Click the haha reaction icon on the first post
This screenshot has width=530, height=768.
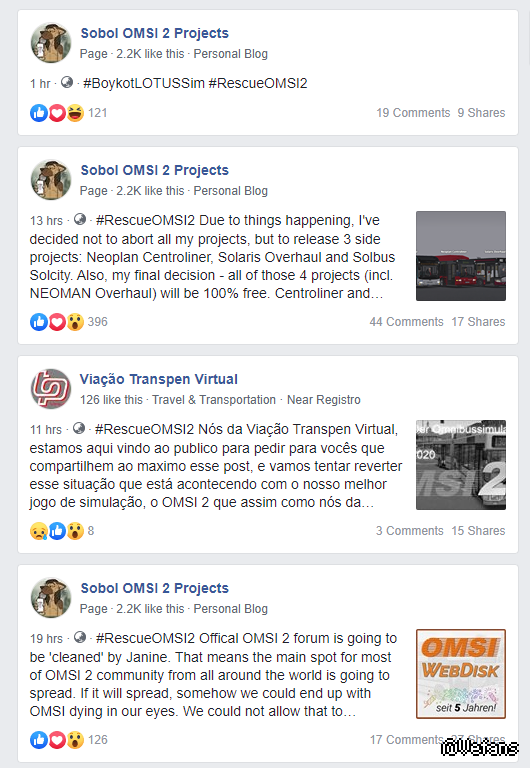pos(75,113)
